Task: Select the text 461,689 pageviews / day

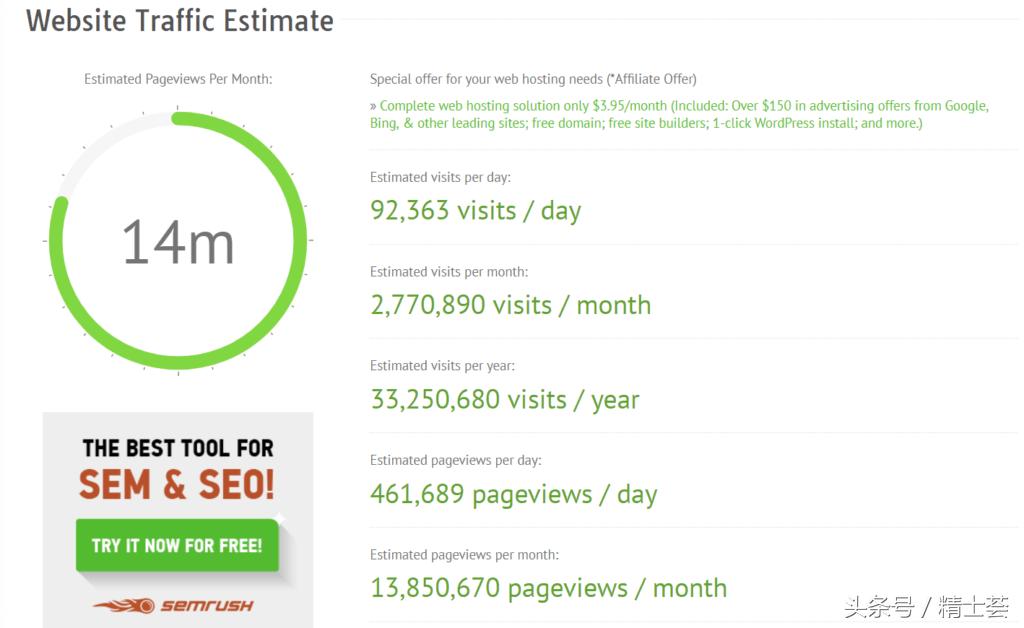Action: tap(513, 494)
